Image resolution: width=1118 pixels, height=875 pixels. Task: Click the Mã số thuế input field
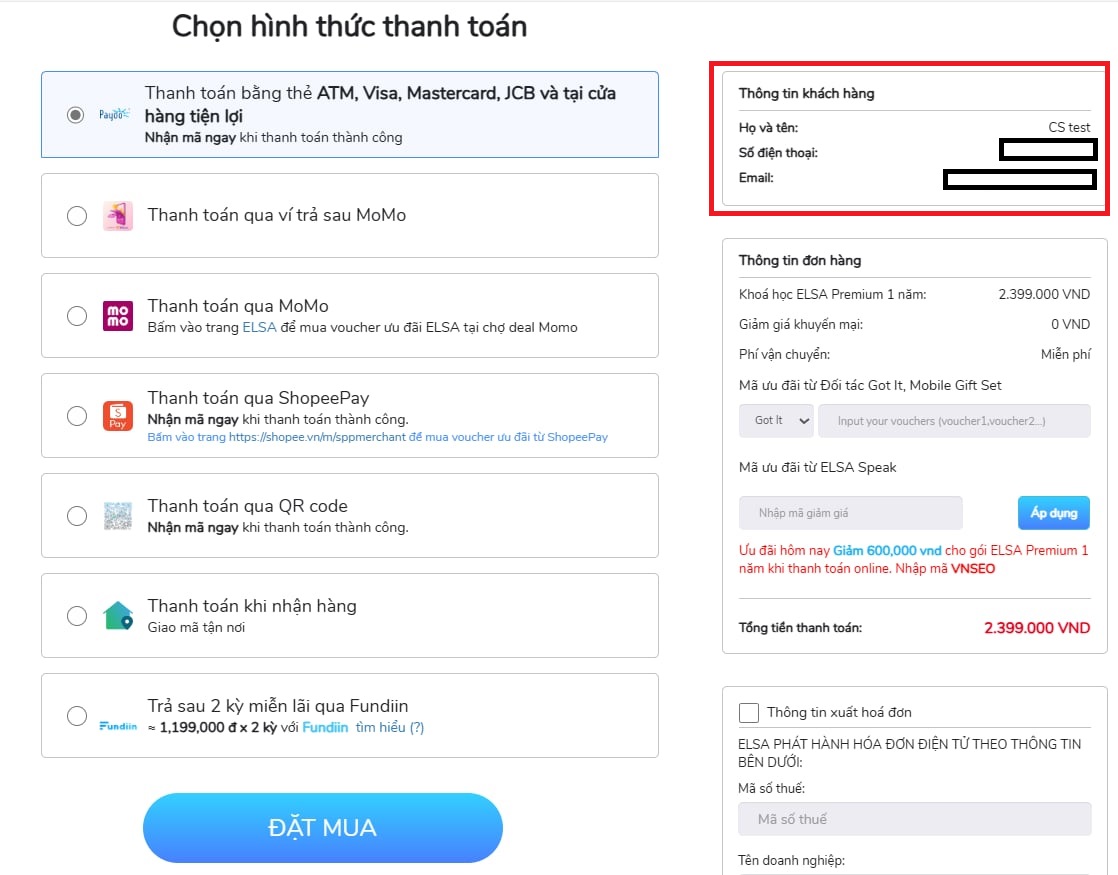915,819
